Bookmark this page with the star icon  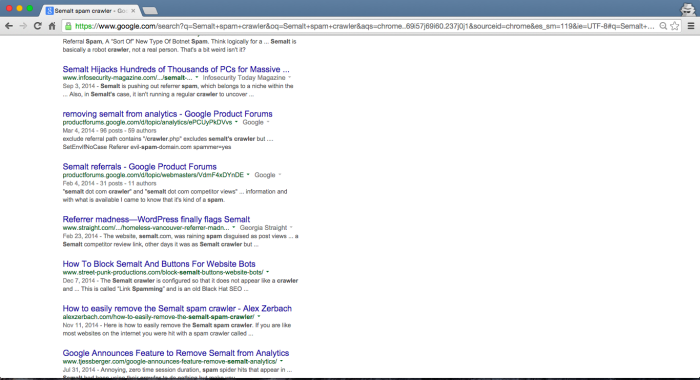click(675, 26)
